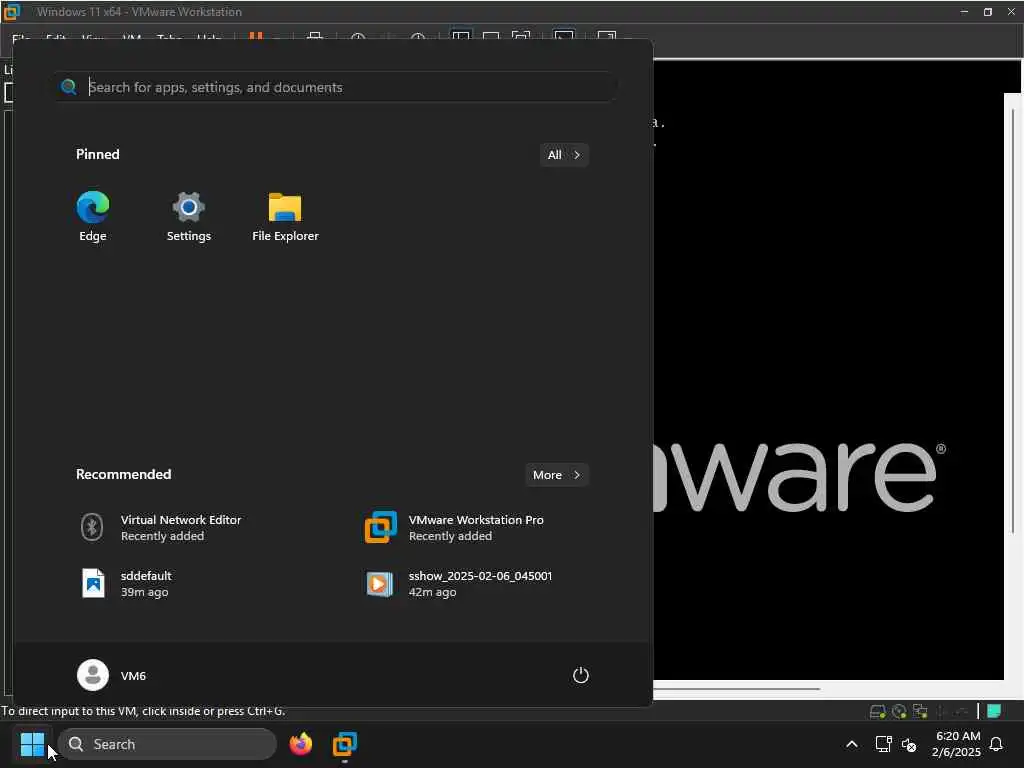Click the Start menu search field
The width and height of the screenshot is (1024, 768).
[x=336, y=87]
